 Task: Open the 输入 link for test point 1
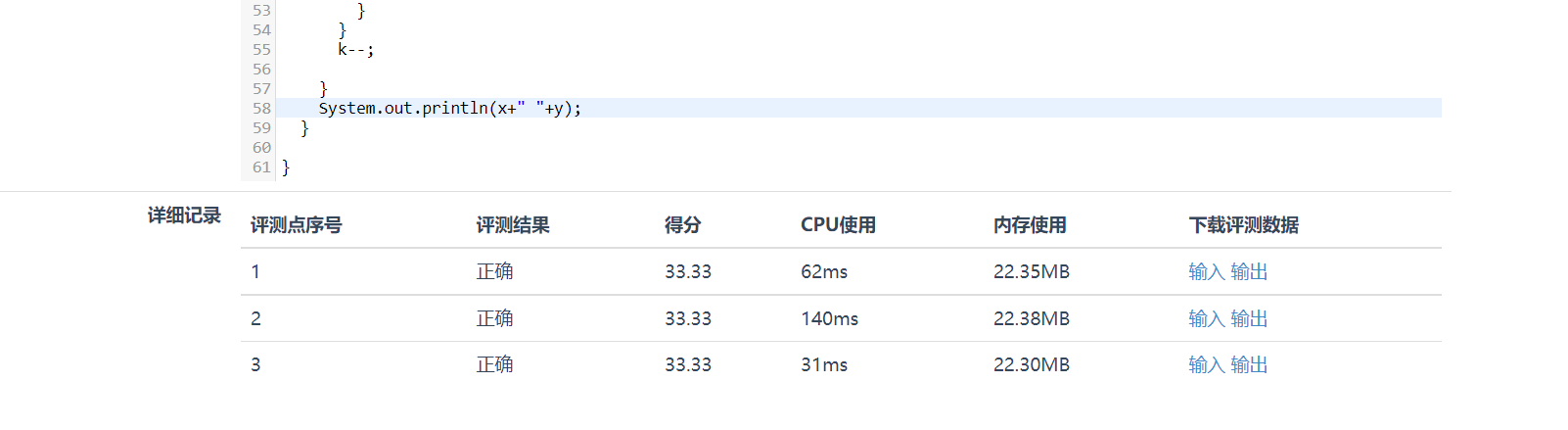pos(1206,271)
